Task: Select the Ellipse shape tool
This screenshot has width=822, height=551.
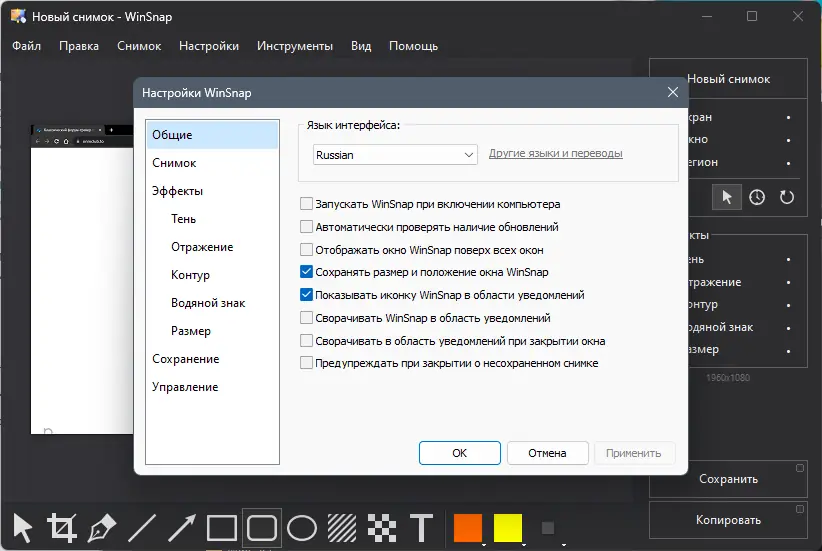Action: coord(302,527)
